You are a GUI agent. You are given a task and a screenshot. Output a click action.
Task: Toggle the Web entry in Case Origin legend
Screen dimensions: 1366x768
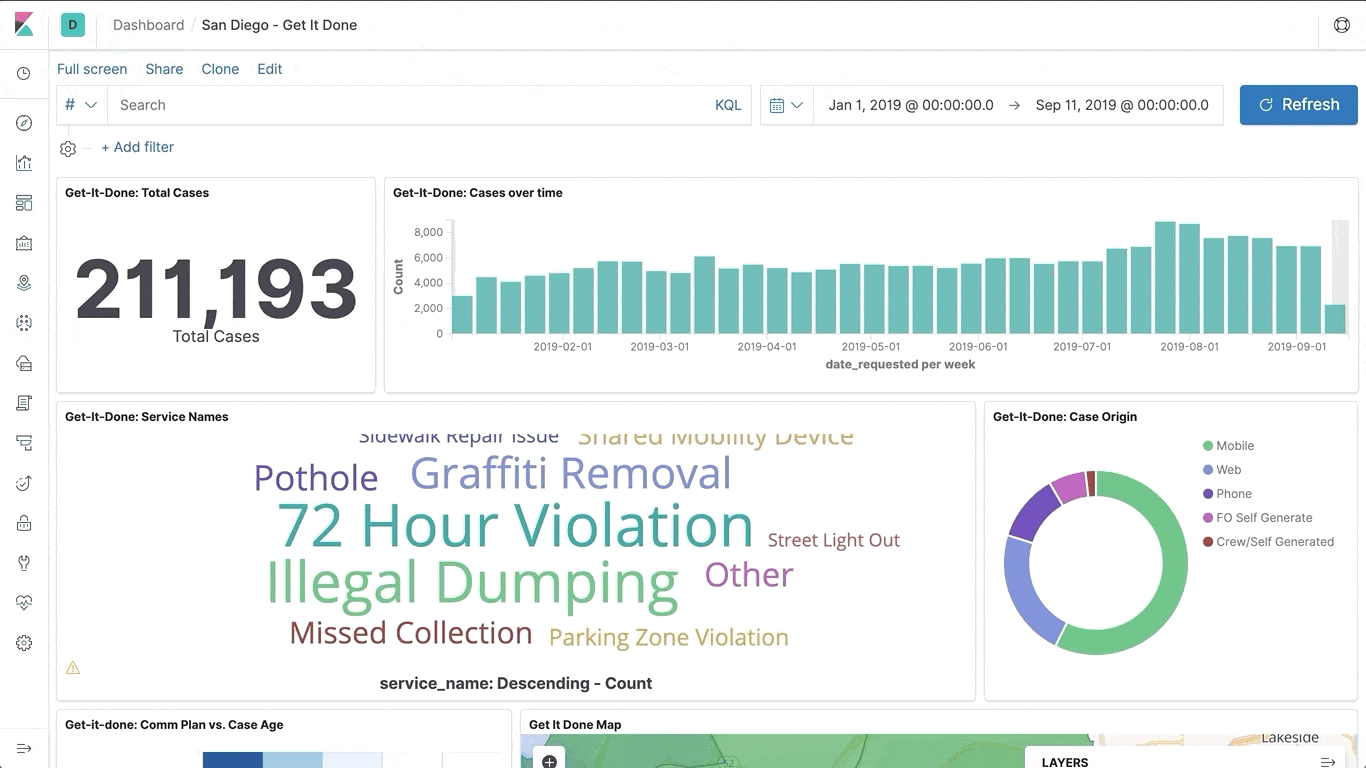tap(1228, 470)
